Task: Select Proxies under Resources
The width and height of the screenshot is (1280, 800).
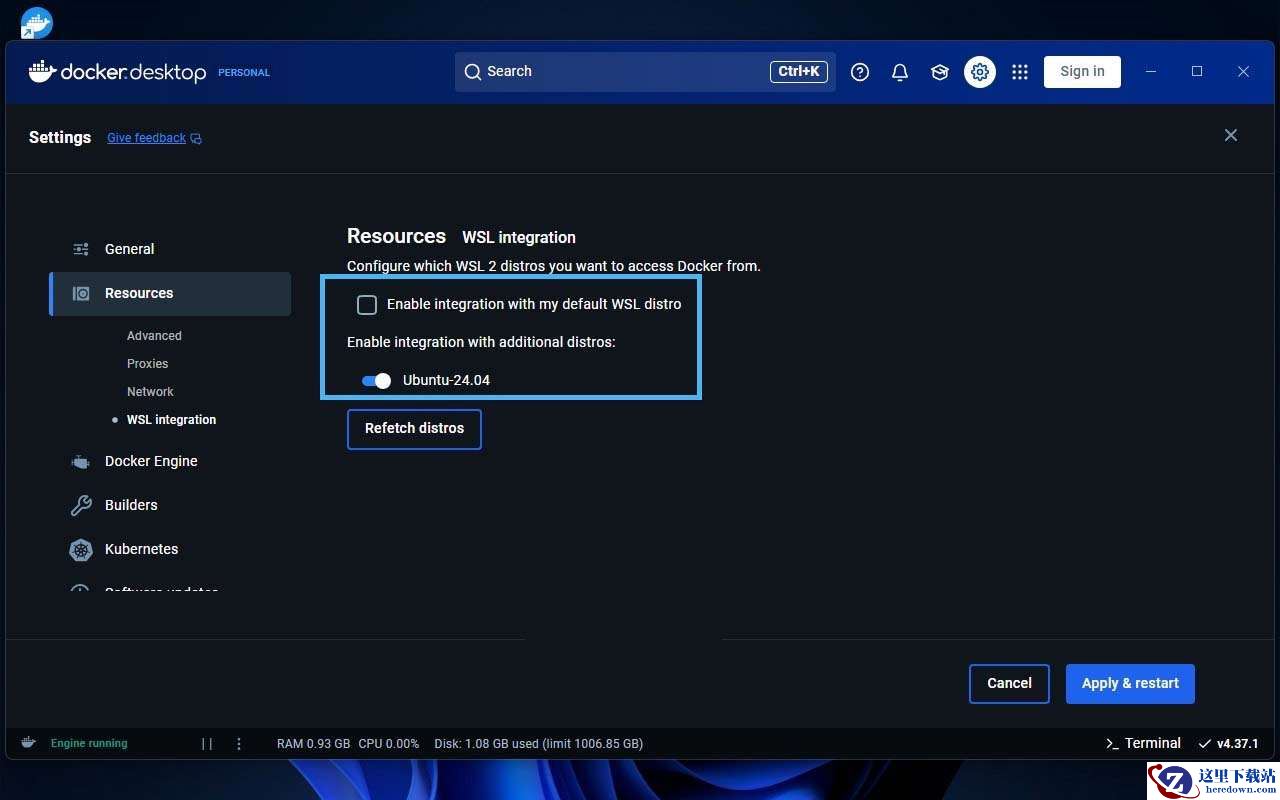Action: click(x=147, y=364)
